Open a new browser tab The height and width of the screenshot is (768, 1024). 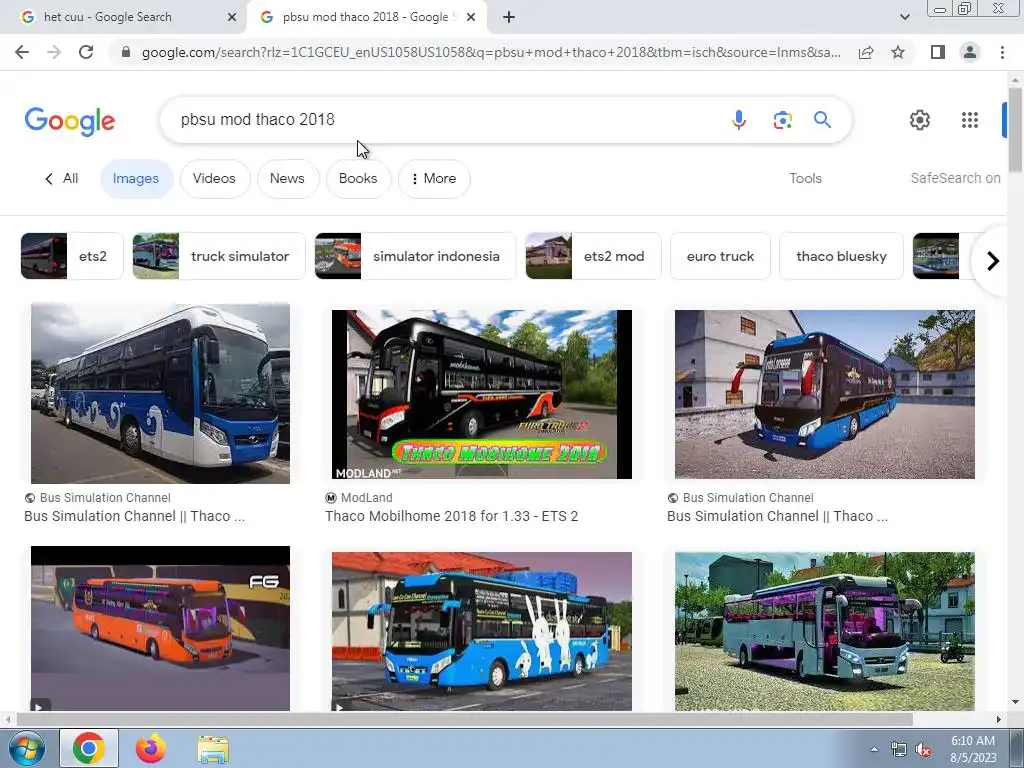click(x=509, y=17)
